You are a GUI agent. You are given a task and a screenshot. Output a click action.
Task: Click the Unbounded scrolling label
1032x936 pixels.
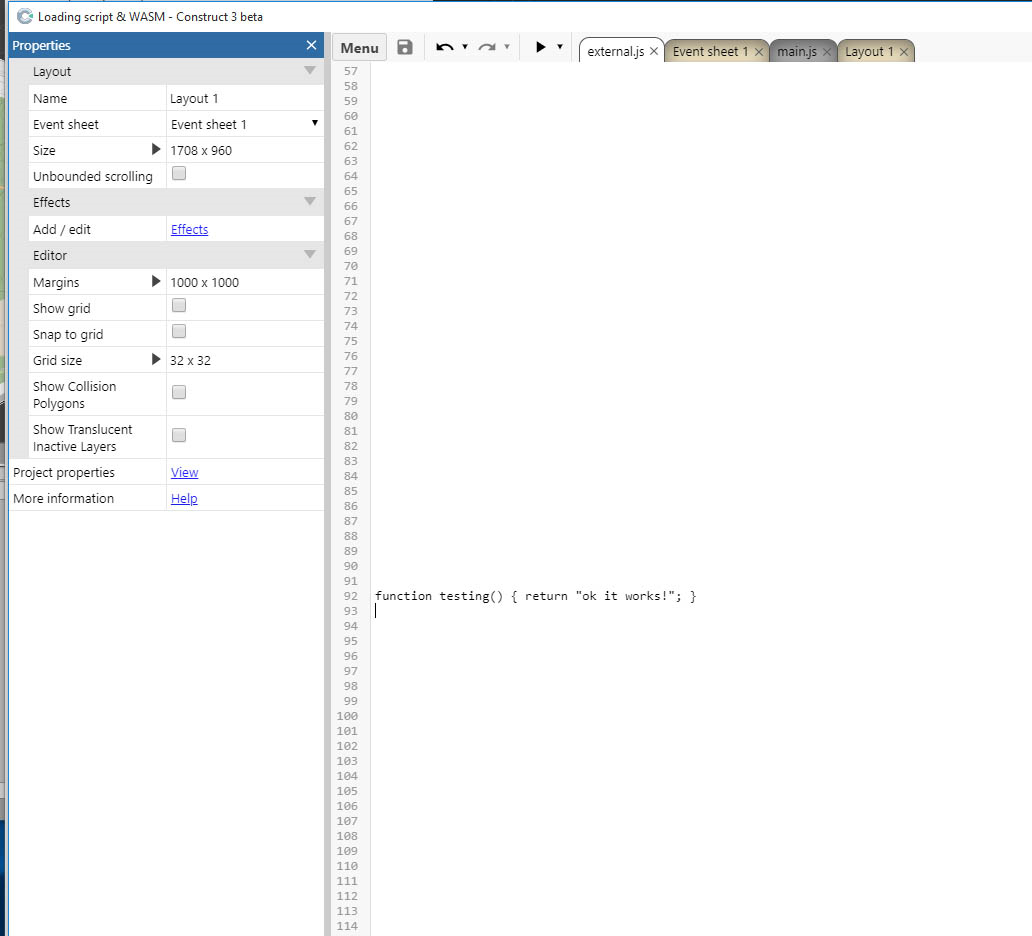[93, 176]
